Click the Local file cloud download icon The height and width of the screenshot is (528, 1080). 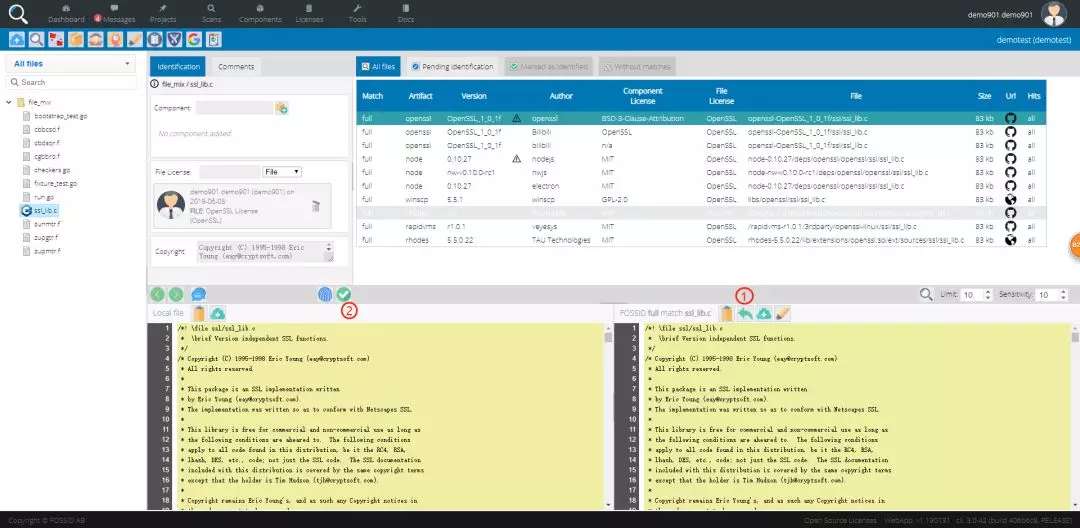point(218,313)
